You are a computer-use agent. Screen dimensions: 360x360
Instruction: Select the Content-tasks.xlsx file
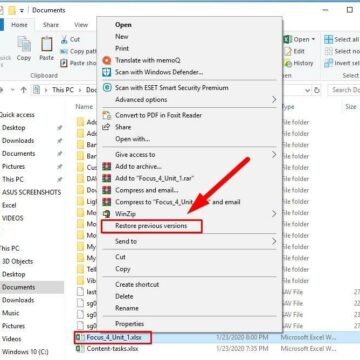pos(112,349)
